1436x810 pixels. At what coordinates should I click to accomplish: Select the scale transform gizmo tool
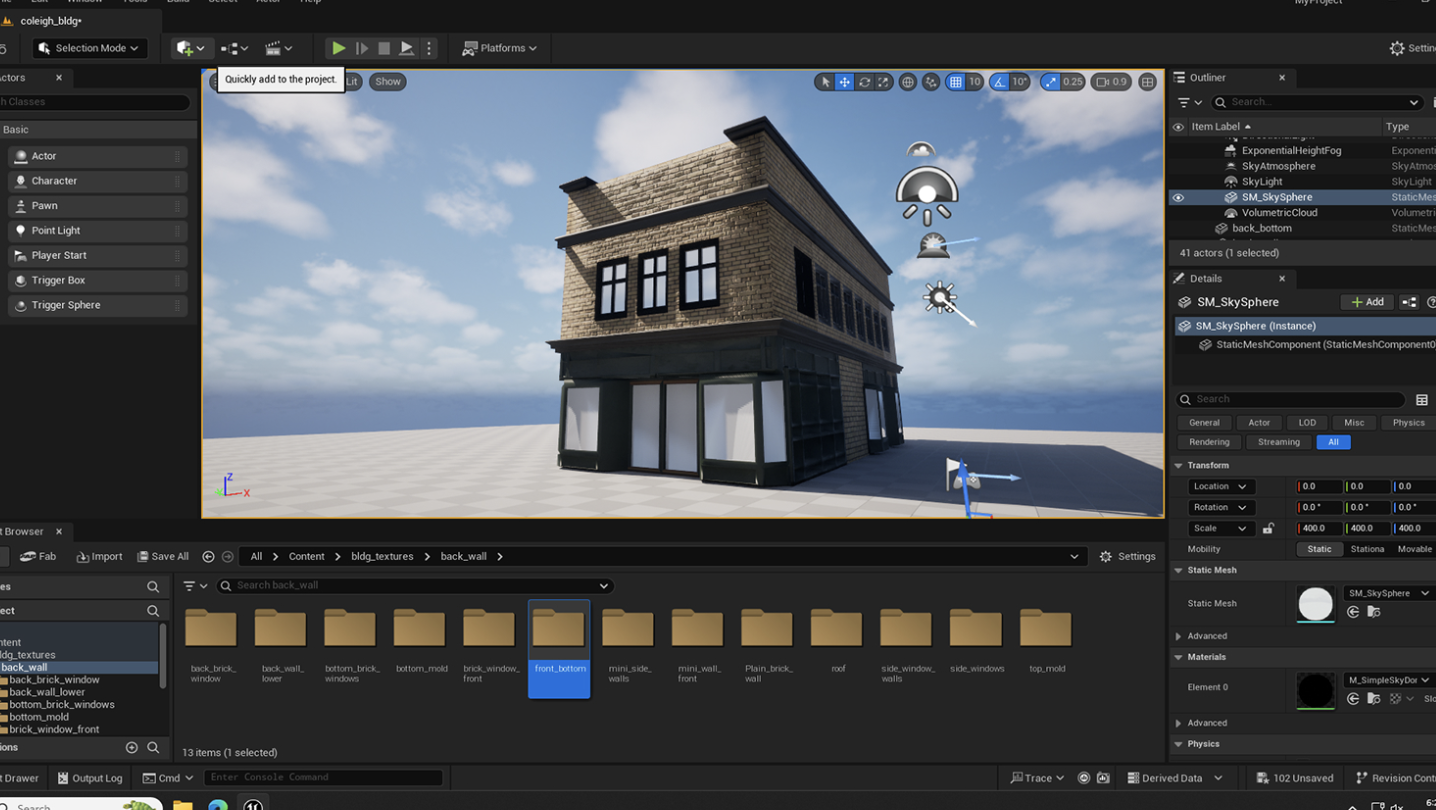point(884,82)
